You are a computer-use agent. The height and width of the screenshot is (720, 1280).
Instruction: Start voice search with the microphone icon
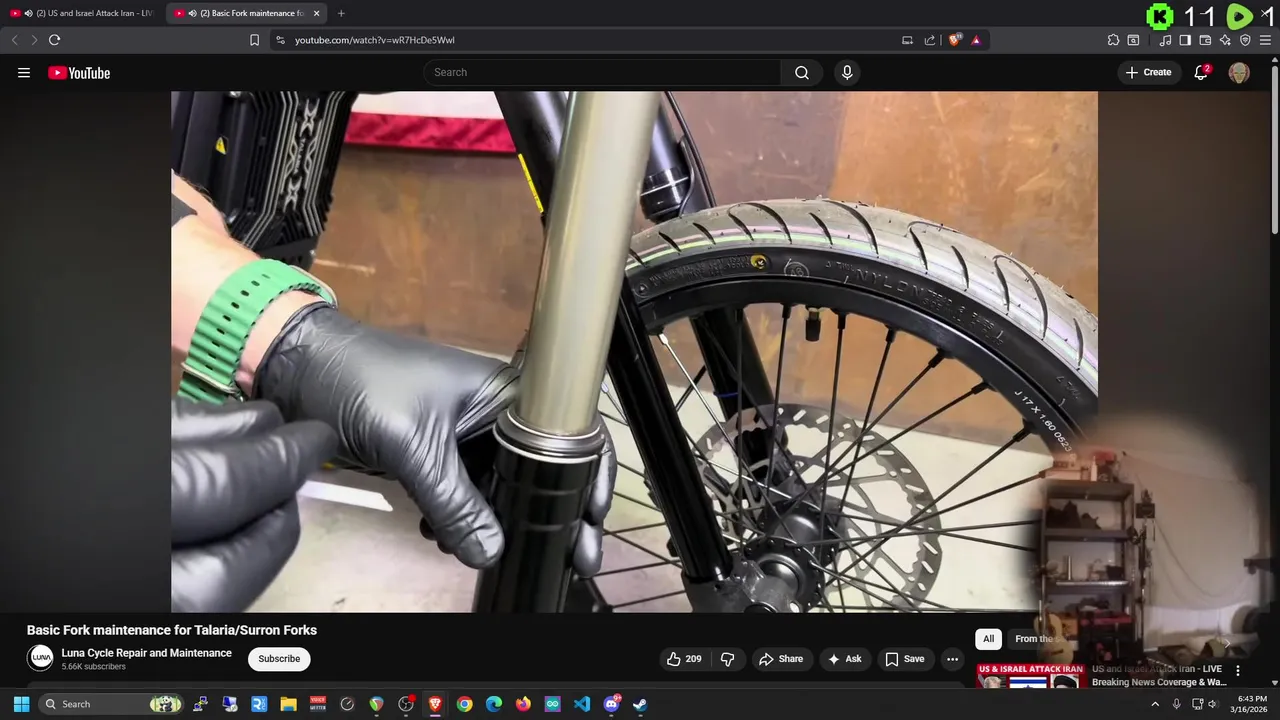coord(847,72)
